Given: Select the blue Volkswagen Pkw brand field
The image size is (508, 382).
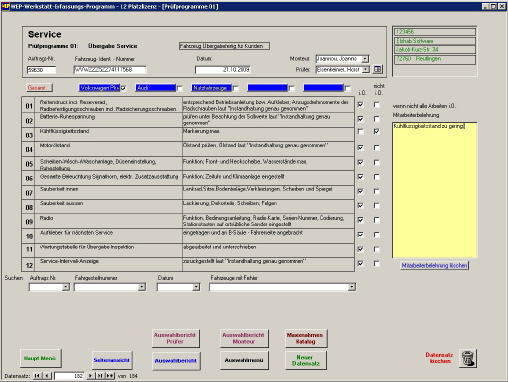Looking at the screenshot, I should [99, 88].
